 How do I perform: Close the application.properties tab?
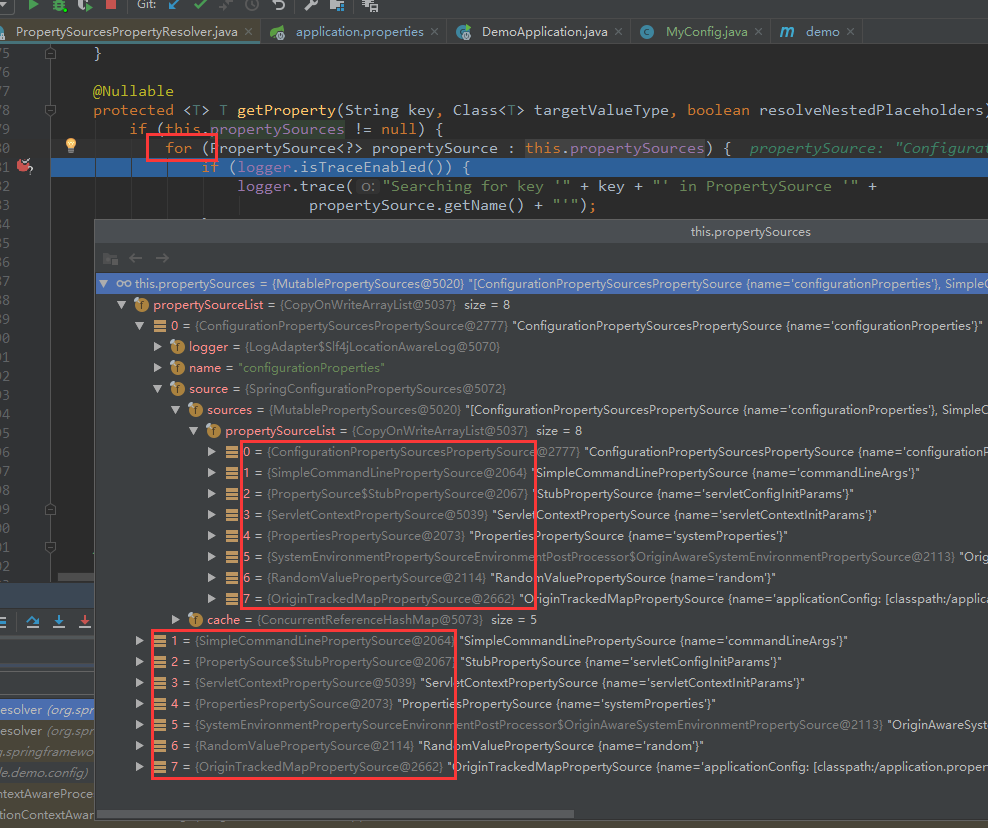pyautogui.click(x=434, y=32)
